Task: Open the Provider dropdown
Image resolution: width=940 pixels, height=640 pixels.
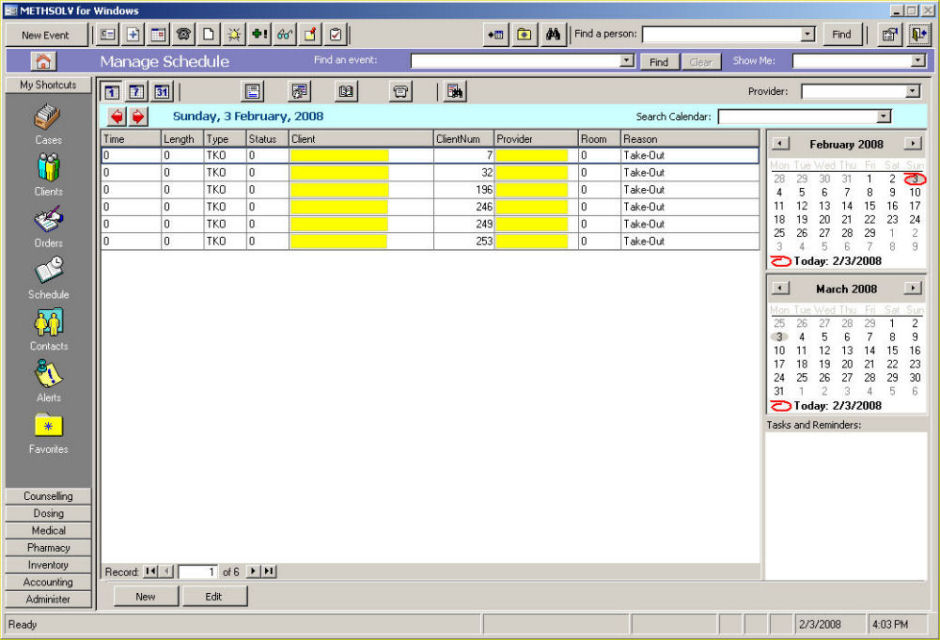Action: tap(912, 91)
